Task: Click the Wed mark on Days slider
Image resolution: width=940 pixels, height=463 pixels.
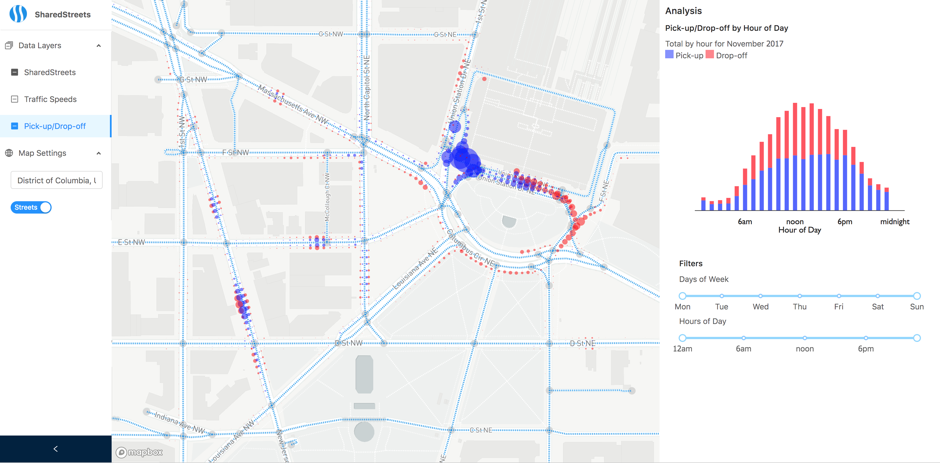Action: [x=761, y=296]
